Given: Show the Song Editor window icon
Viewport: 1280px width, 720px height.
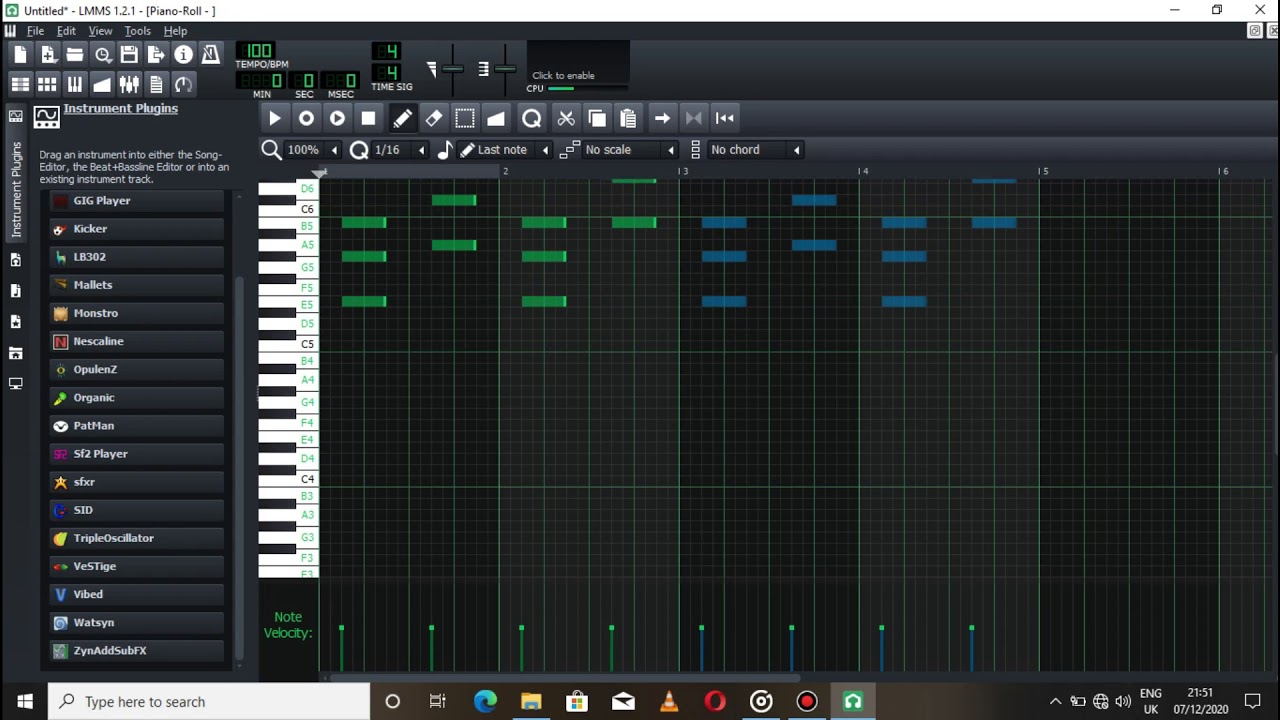Looking at the screenshot, I should (x=20, y=84).
